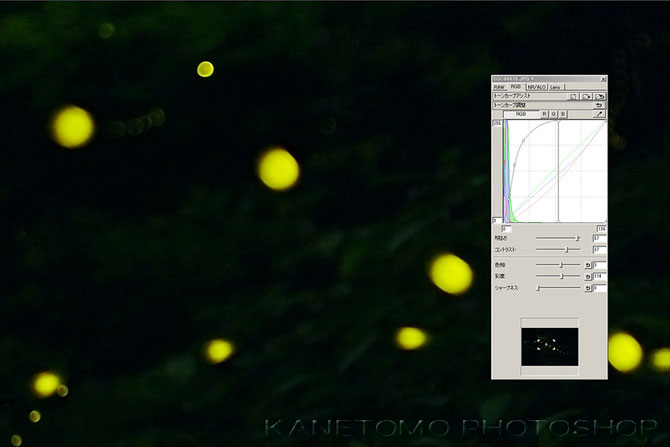Click the upper tone curve control point
670x447 pixels.
pos(523,141)
